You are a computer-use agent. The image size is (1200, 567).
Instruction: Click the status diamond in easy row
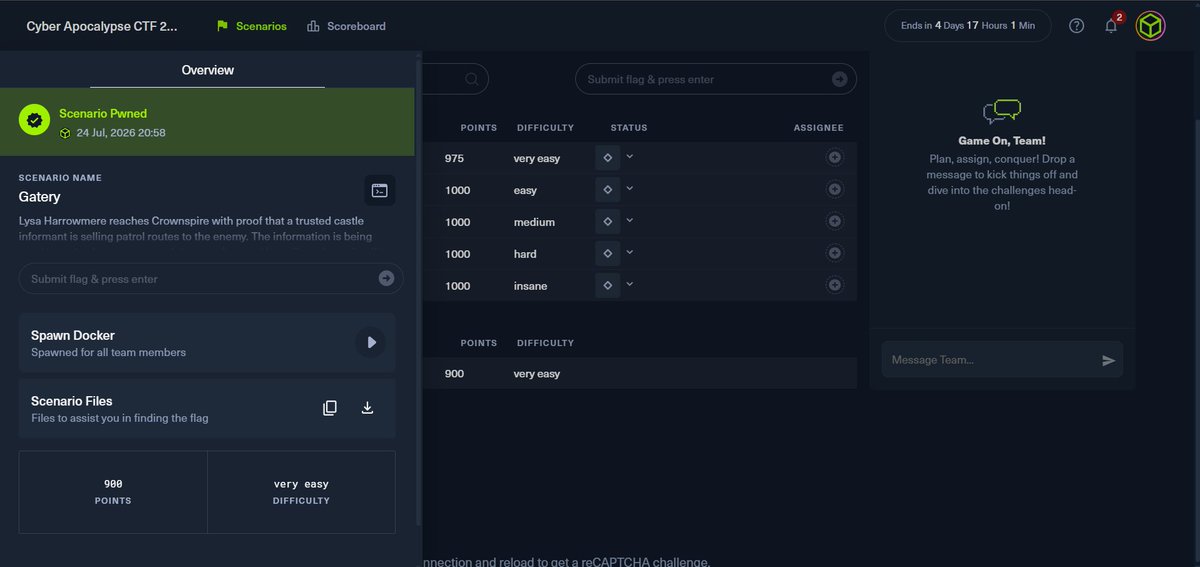(607, 190)
